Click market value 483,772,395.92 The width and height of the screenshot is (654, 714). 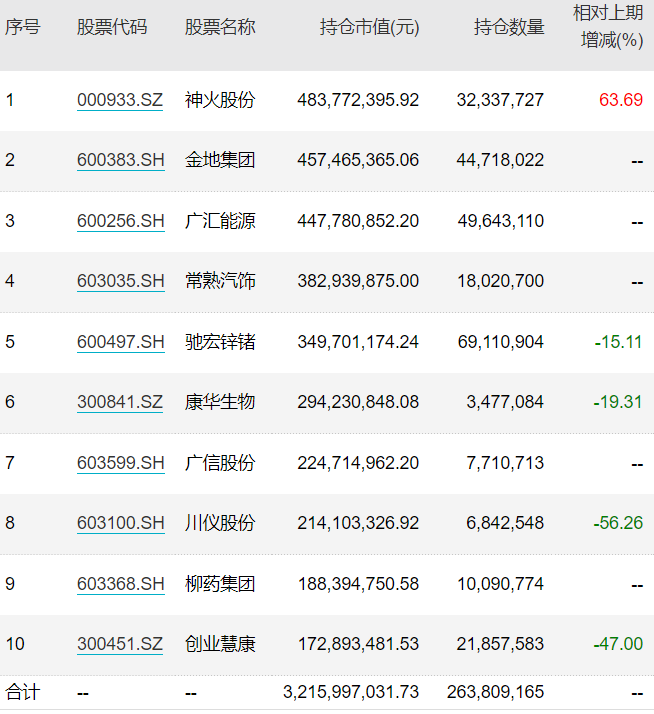[358, 100]
